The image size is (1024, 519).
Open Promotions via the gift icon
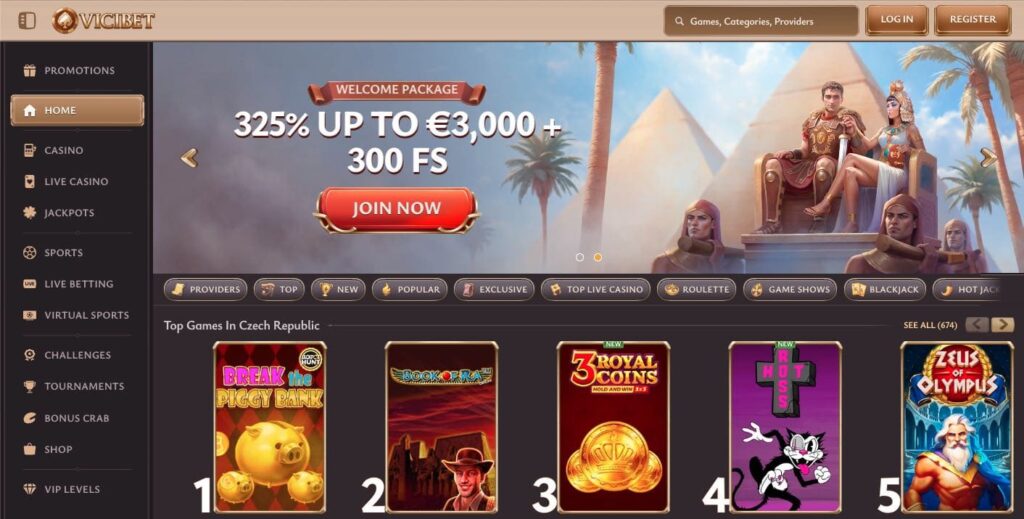pos(29,71)
